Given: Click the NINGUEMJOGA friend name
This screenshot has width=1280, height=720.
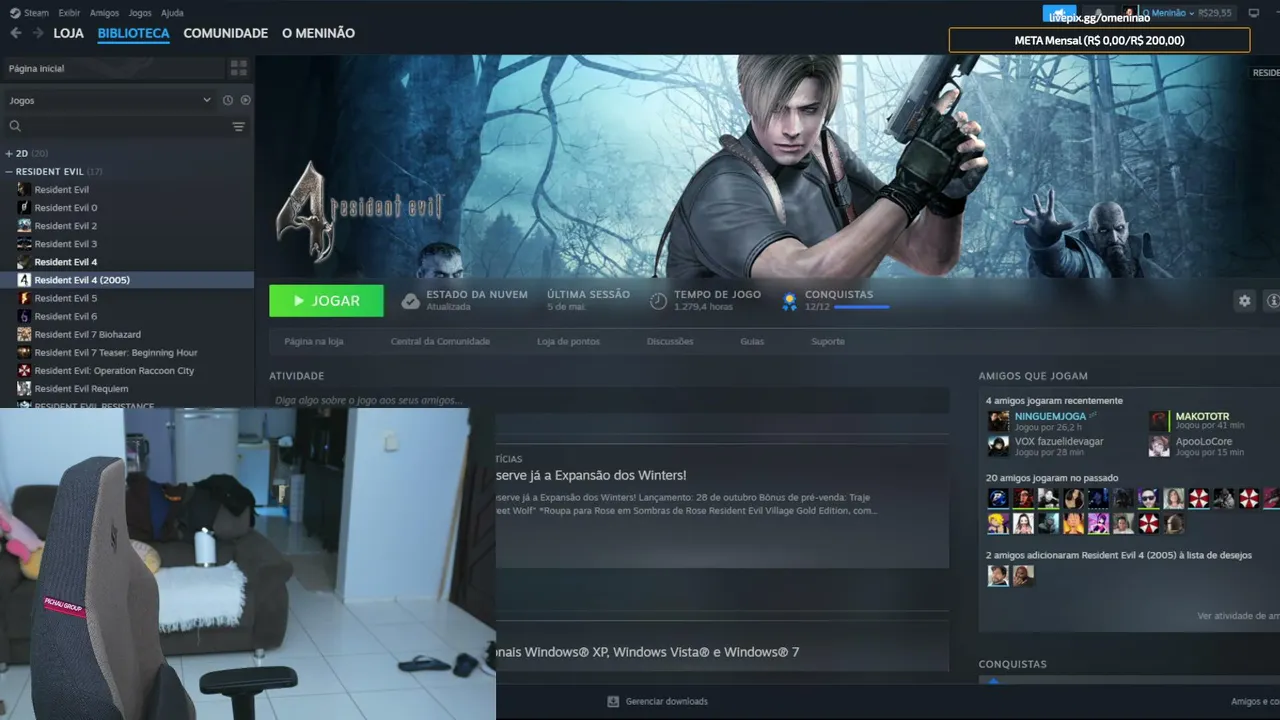Looking at the screenshot, I should 1050,416.
